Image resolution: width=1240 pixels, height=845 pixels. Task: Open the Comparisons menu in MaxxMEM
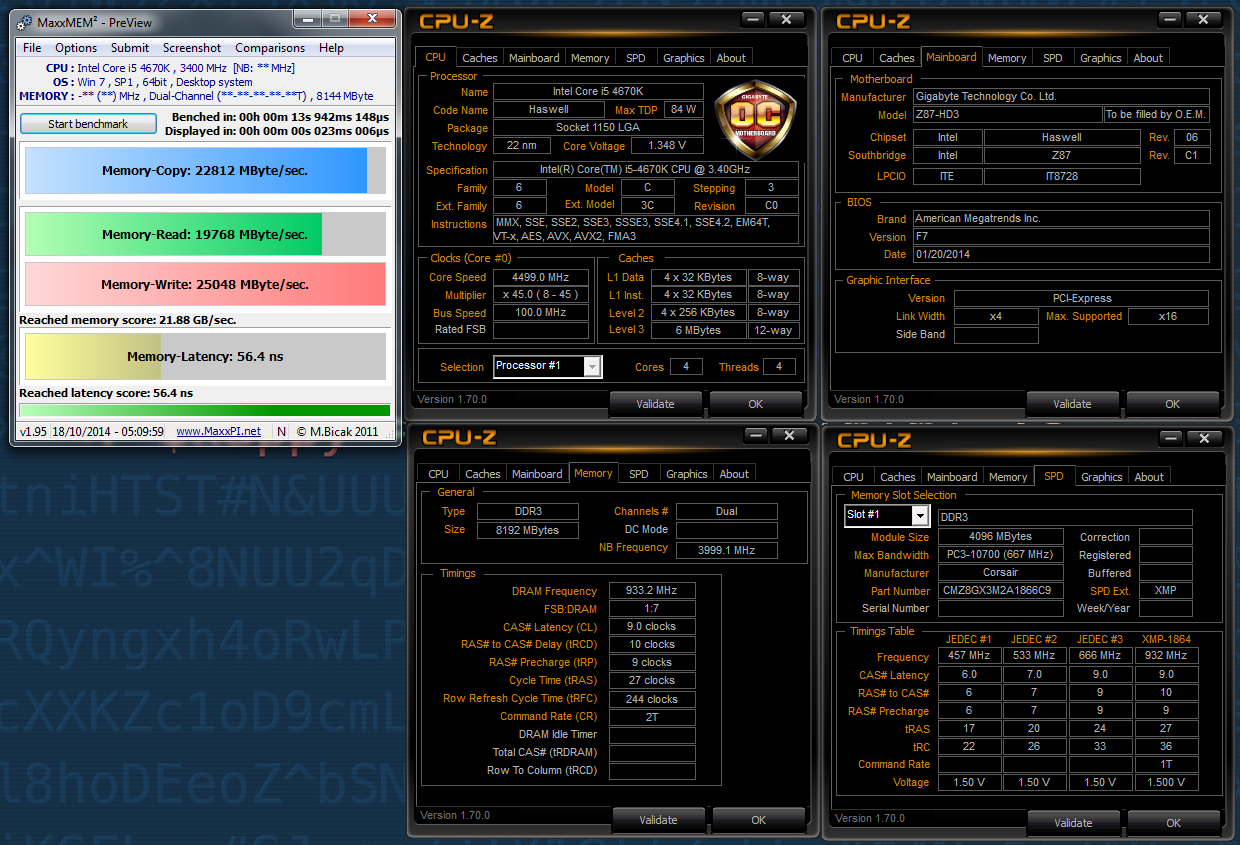(270, 48)
